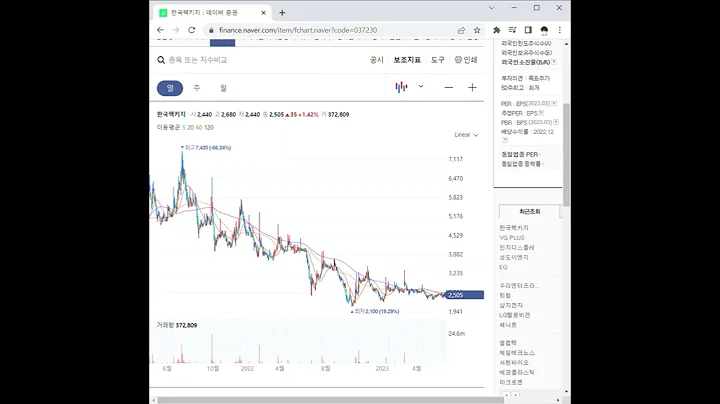Zoom in the chart with plus button
The image size is (720, 404).
472,88
